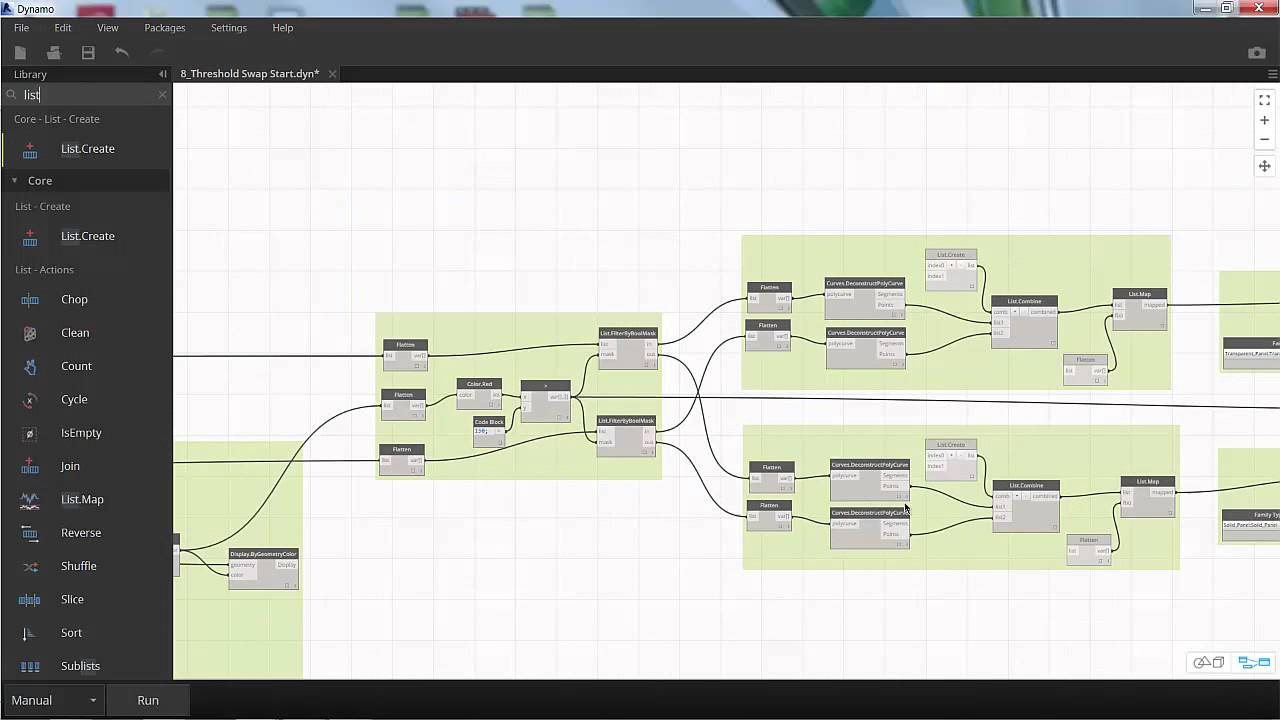Click the Undo arrow icon
Viewport: 1280px width, 720px height.
coord(122,52)
